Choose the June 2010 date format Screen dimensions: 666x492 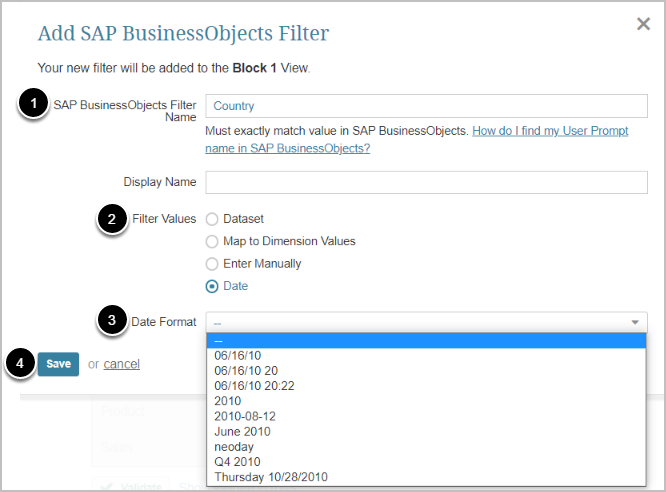click(241, 431)
